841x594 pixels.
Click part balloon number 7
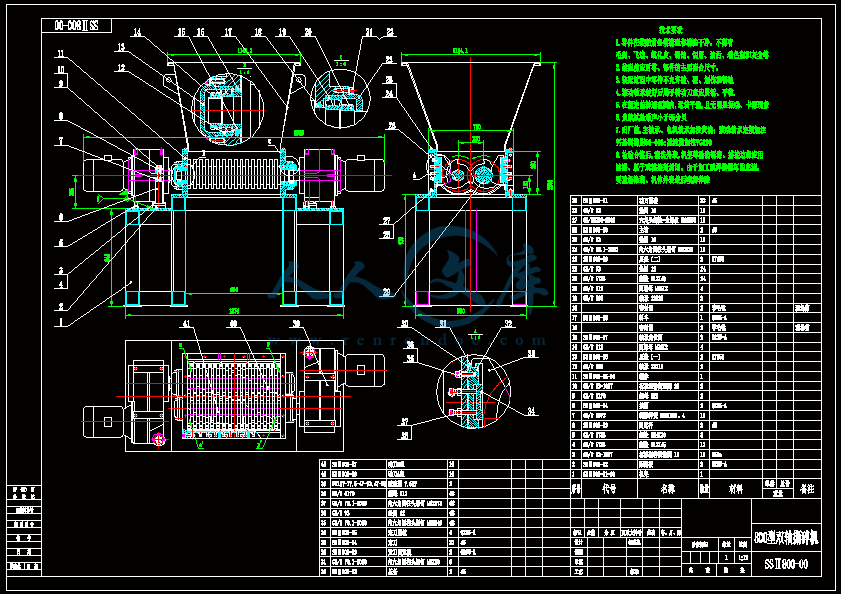point(61,141)
